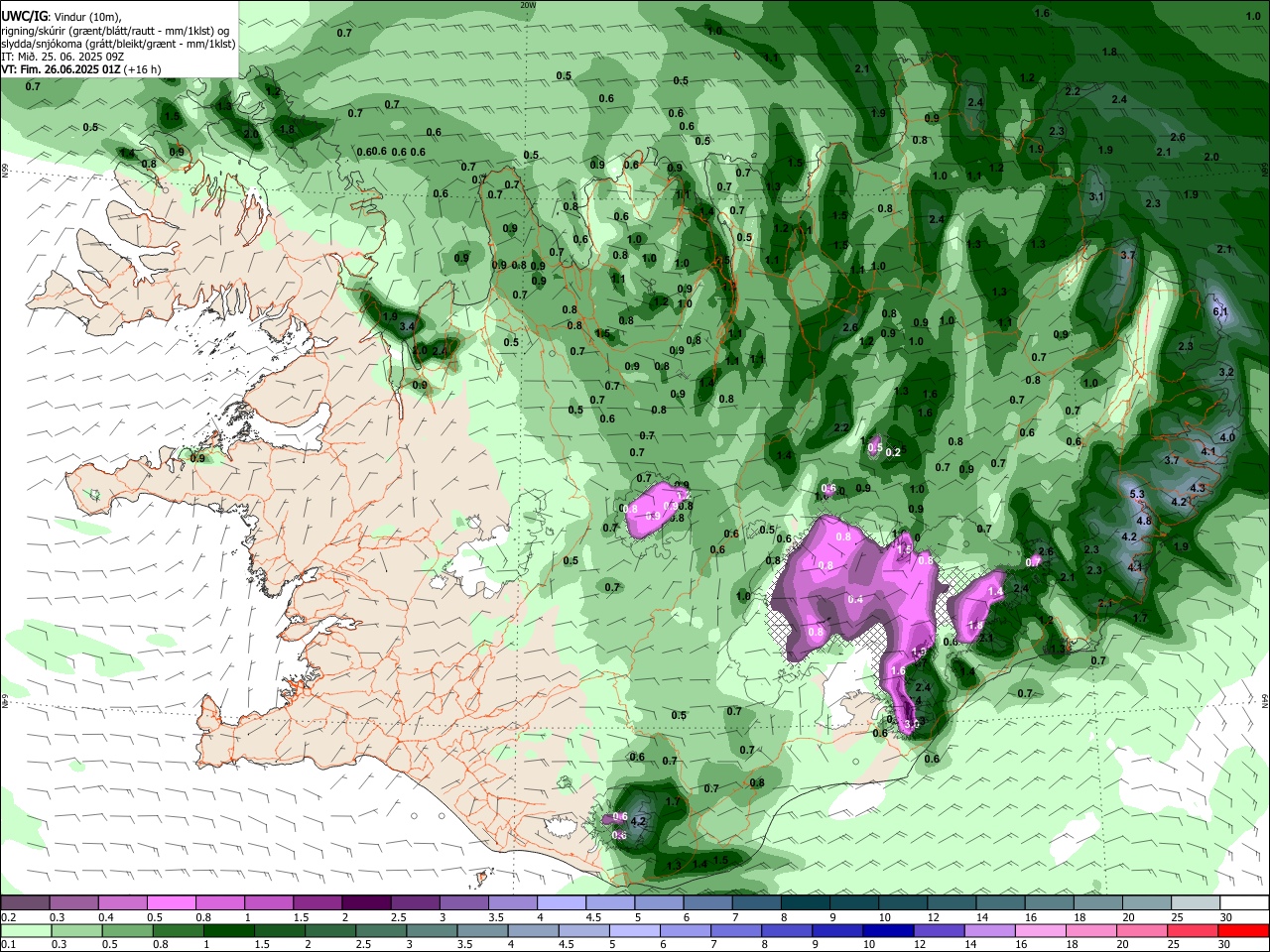Choose the light lavender 4 mm snow swatch
The height and width of the screenshot is (952, 1270).
click(x=562, y=903)
